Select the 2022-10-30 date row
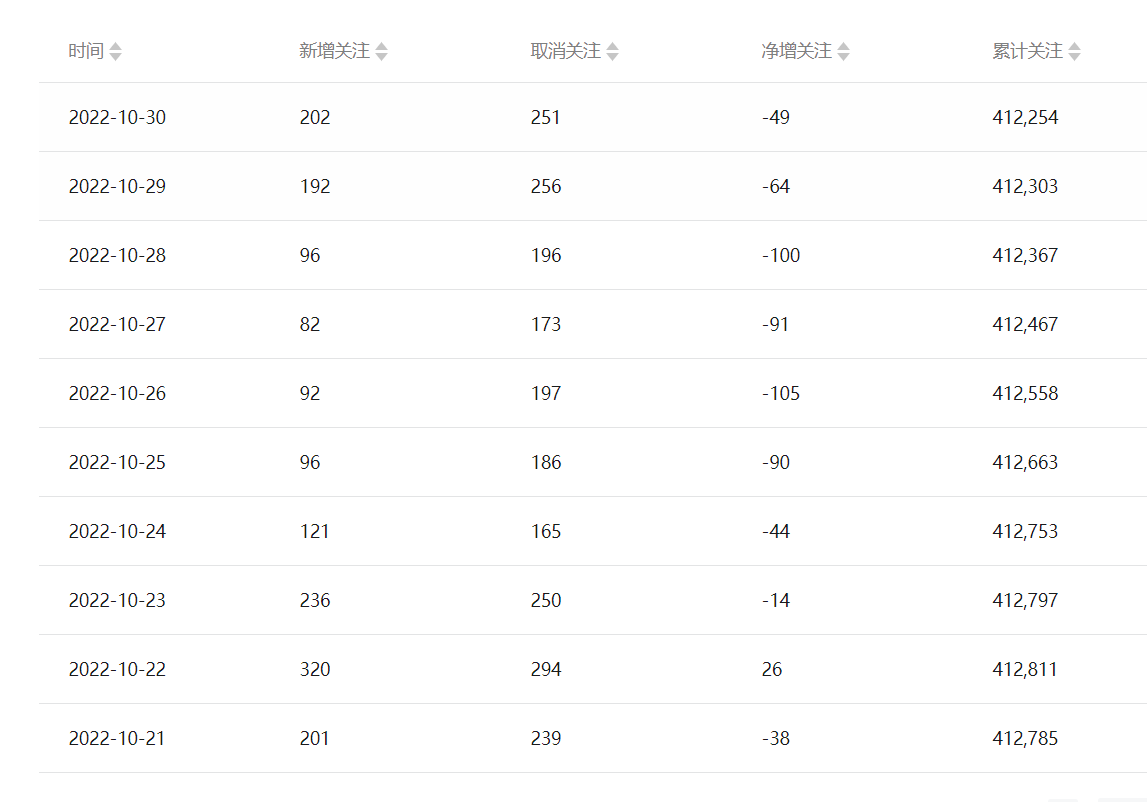Image resolution: width=1147 pixels, height=802 pixels. click(593, 117)
